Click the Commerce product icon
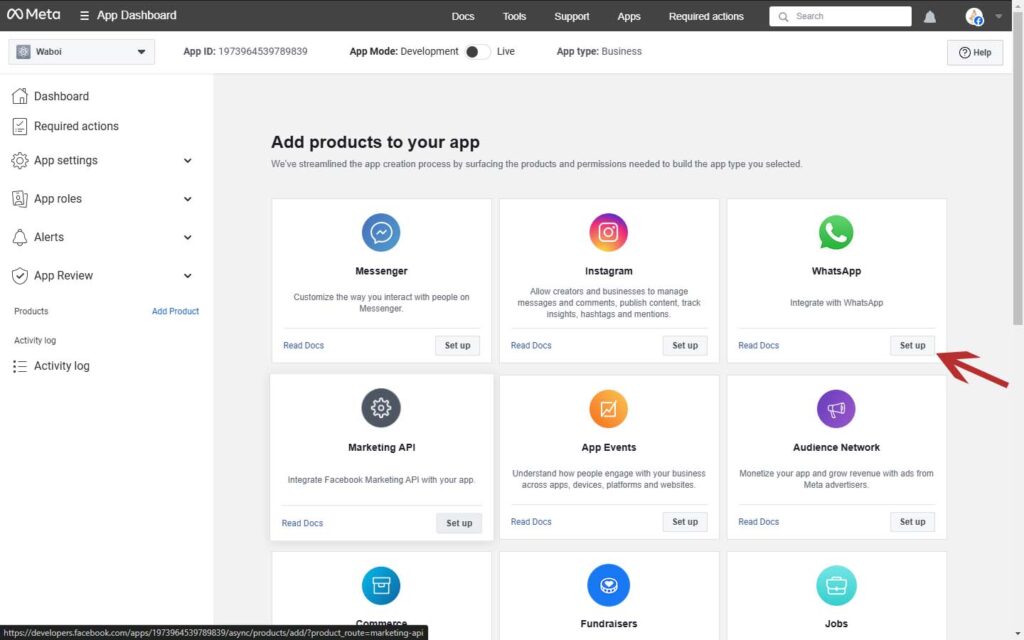The image size is (1024, 640). pos(381,585)
